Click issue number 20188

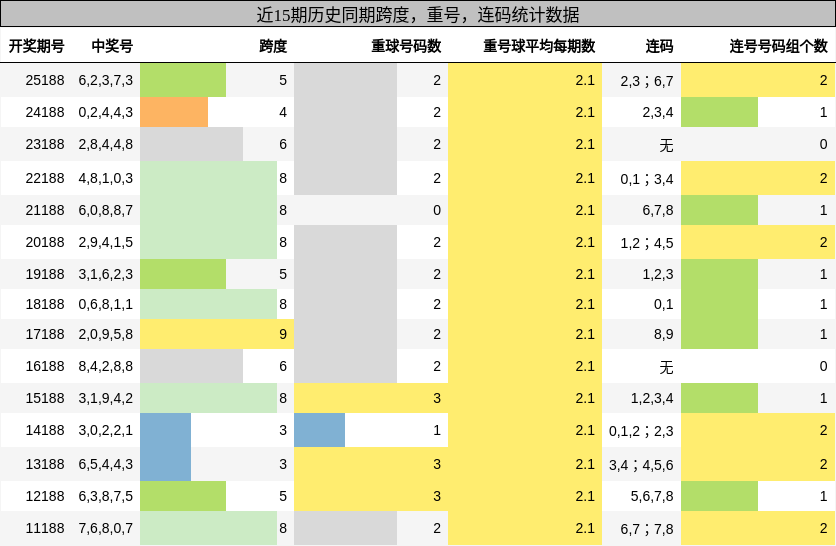(x=45, y=242)
